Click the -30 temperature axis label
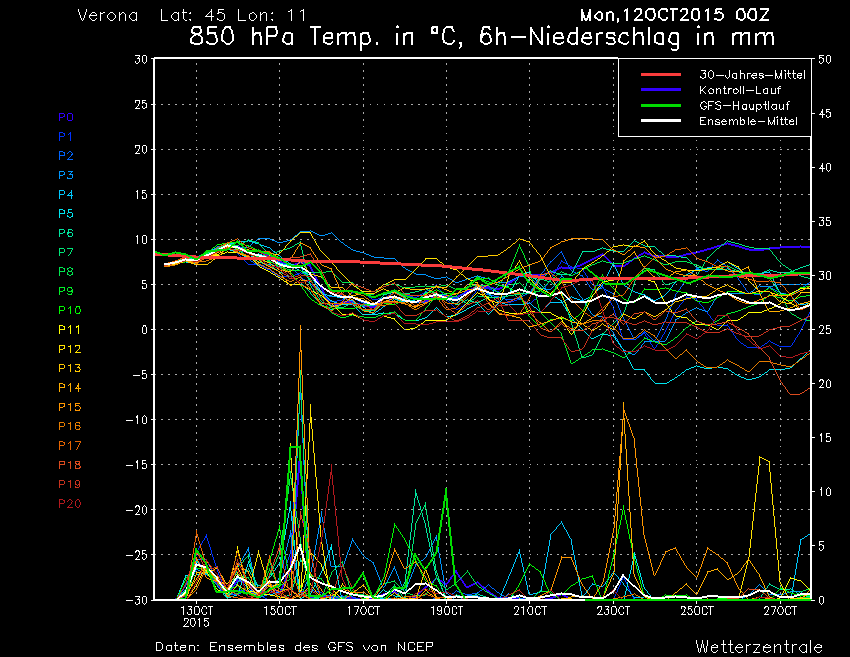This screenshot has width=850, height=657. (x=136, y=600)
